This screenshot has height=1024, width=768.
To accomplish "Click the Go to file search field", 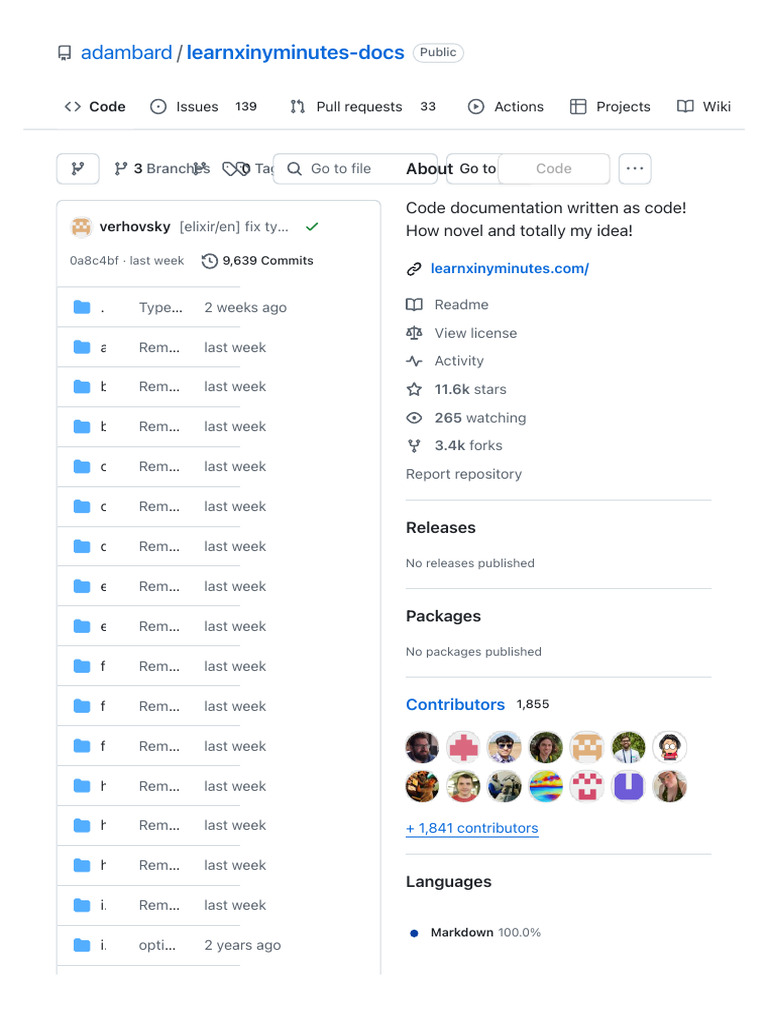I will point(340,169).
